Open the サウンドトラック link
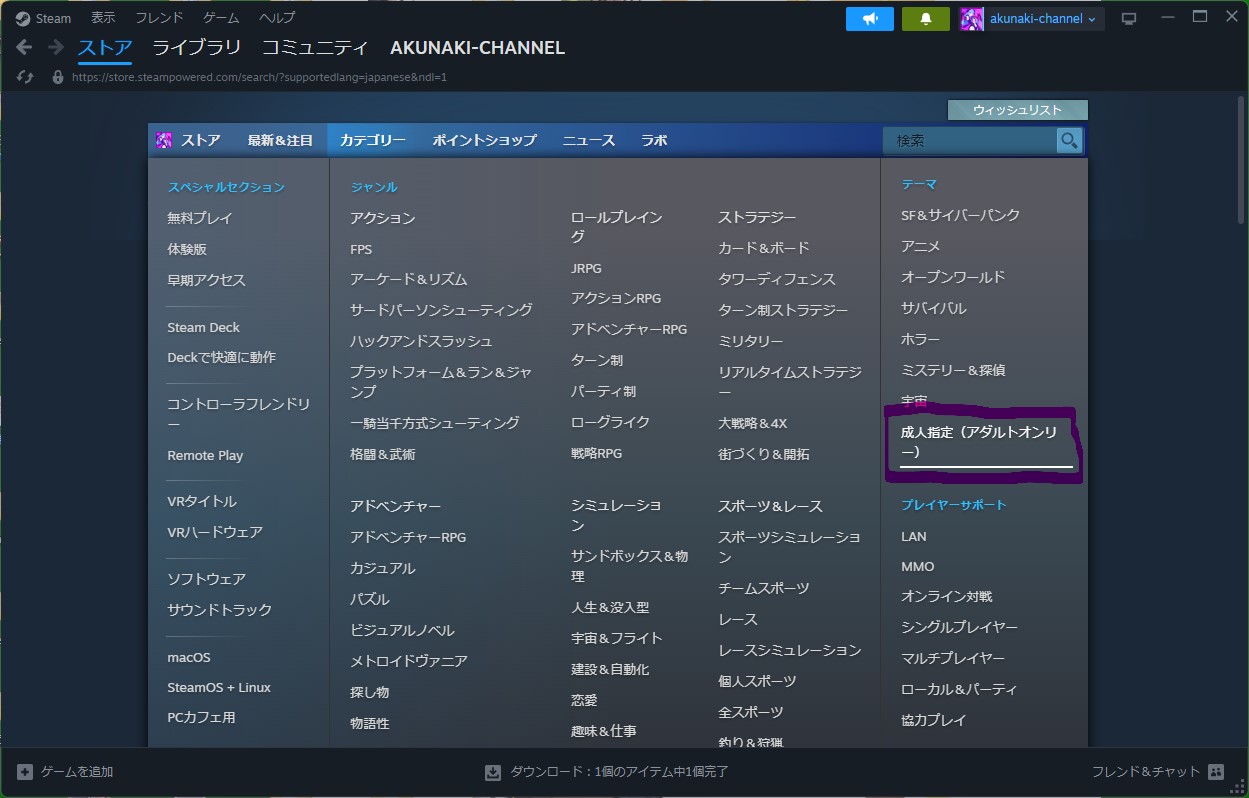Screen dimensions: 1249x798 coord(219,610)
